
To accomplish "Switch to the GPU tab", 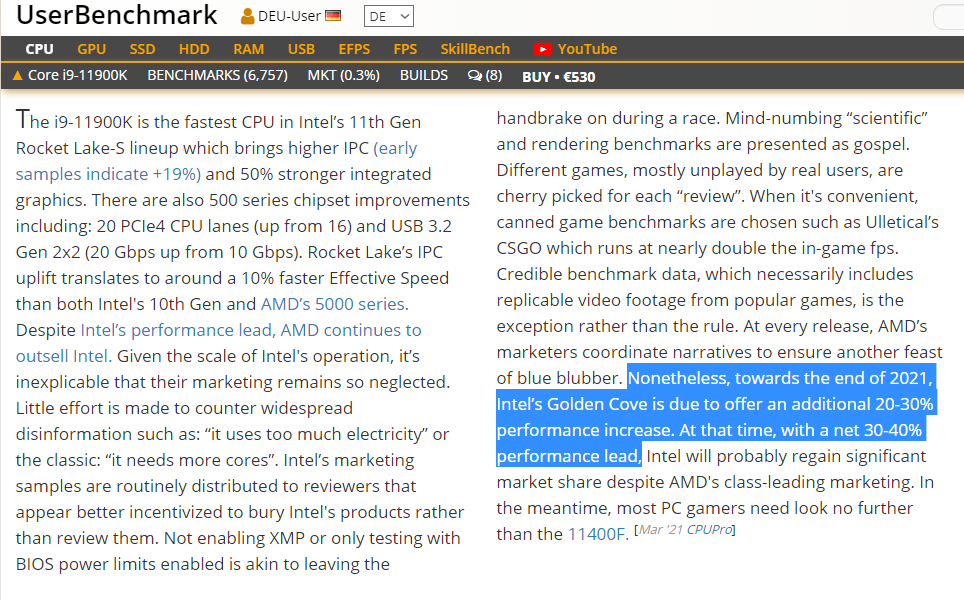I will pos(92,49).
